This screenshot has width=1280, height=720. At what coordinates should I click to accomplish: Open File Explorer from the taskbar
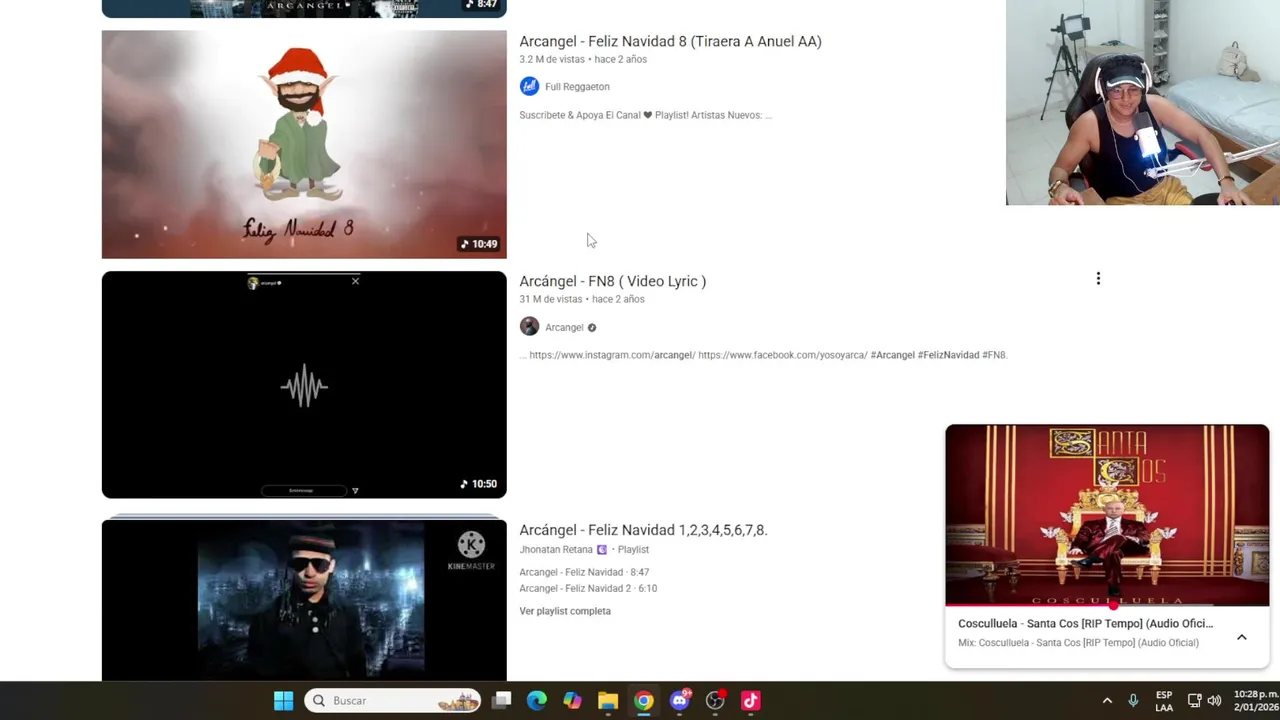pos(608,701)
